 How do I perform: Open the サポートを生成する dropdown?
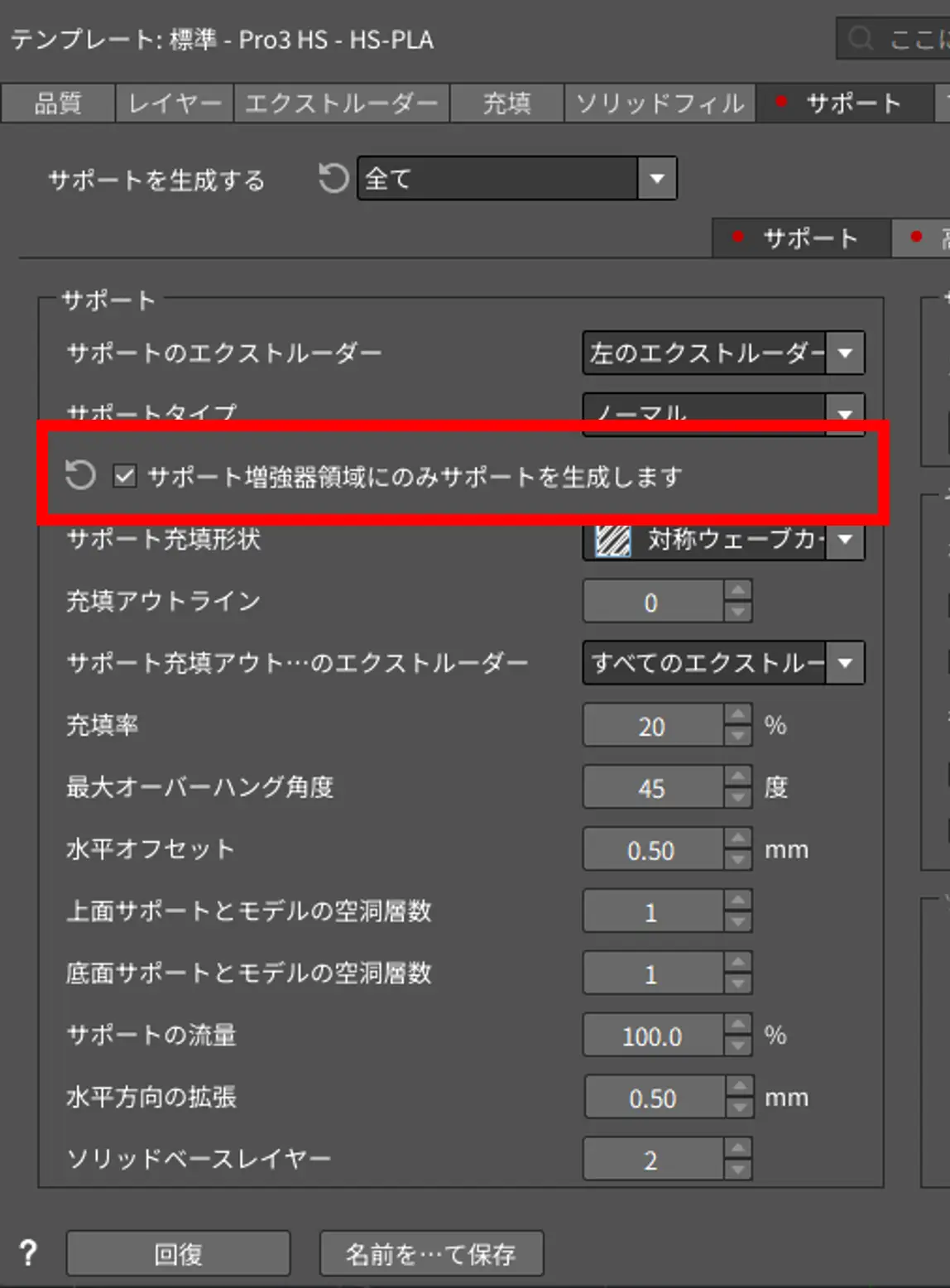point(657,178)
